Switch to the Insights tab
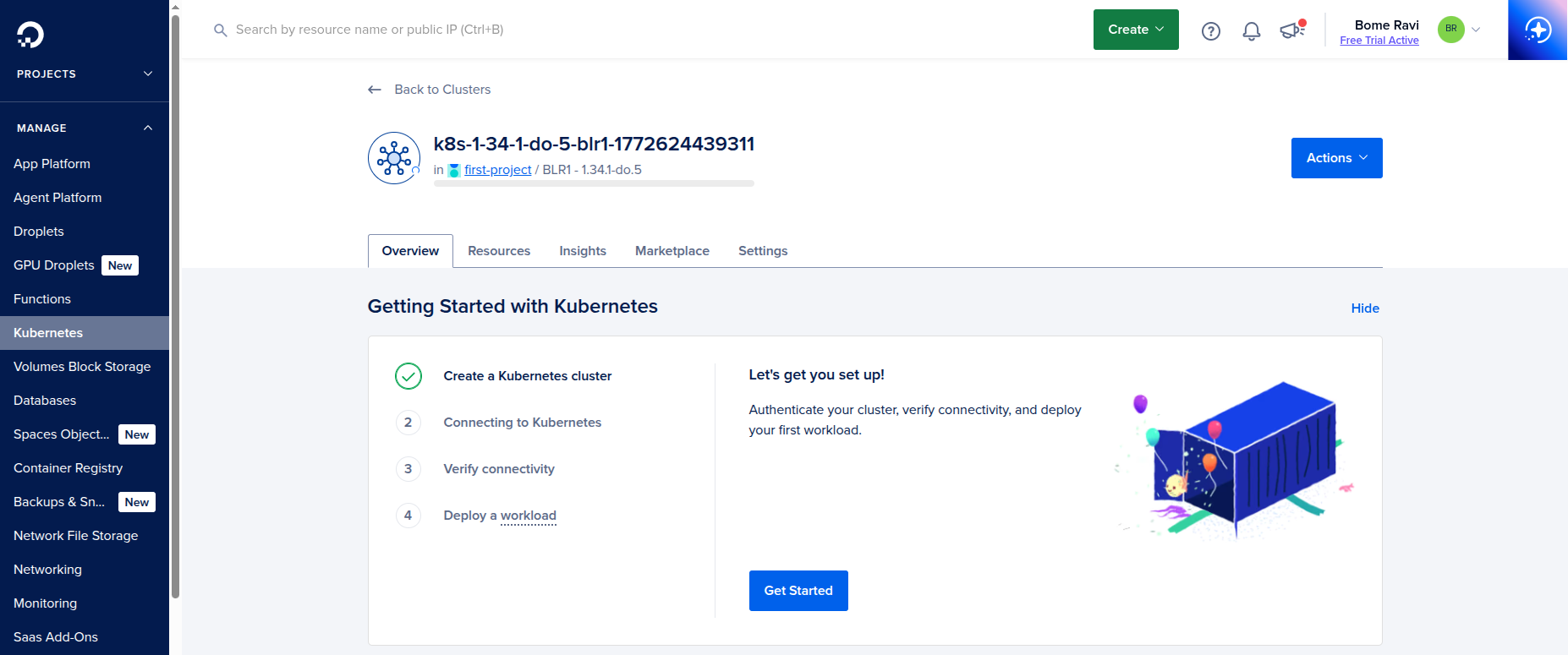Screen dimensions: 1568x655 pyautogui.click(x=583, y=251)
